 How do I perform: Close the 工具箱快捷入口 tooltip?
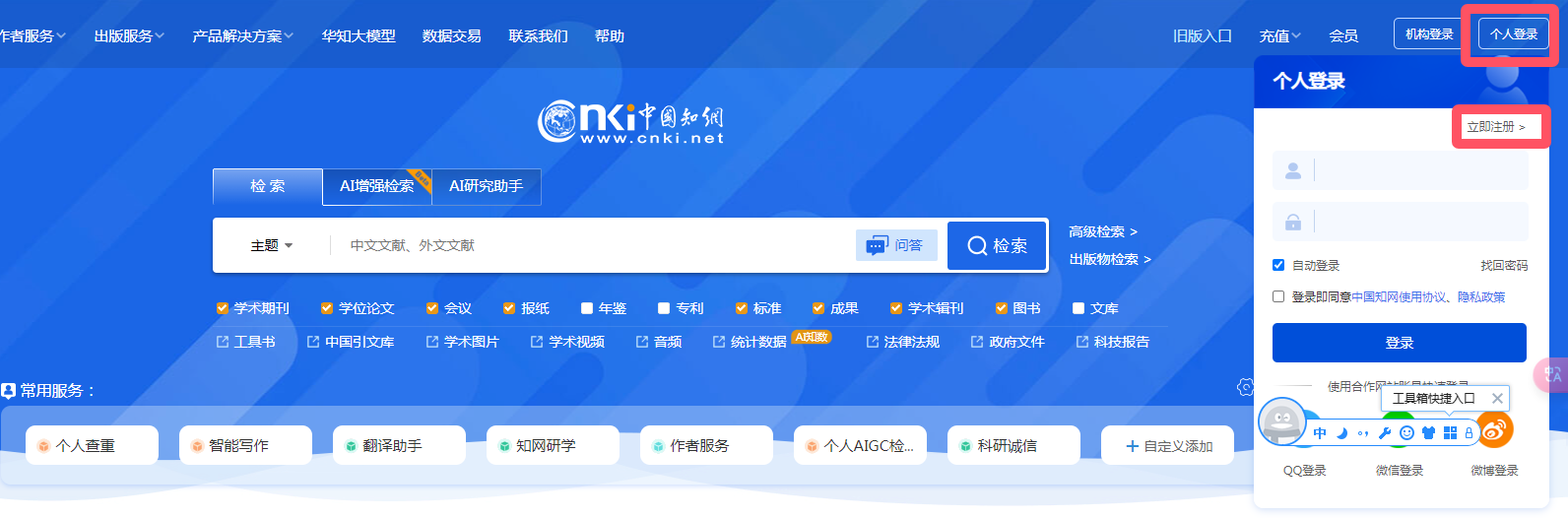coord(1497,398)
